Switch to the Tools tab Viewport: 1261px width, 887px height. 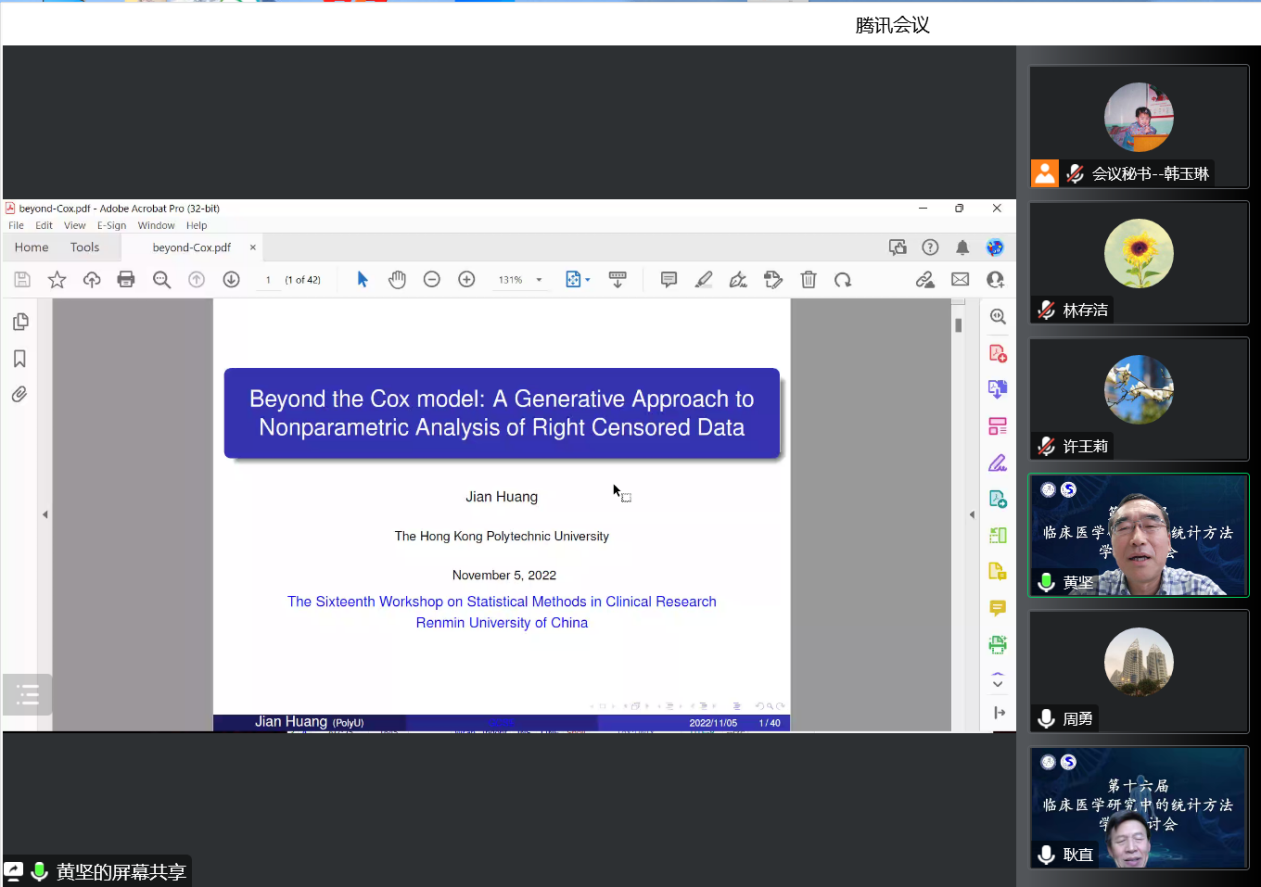[x=84, y=247]
